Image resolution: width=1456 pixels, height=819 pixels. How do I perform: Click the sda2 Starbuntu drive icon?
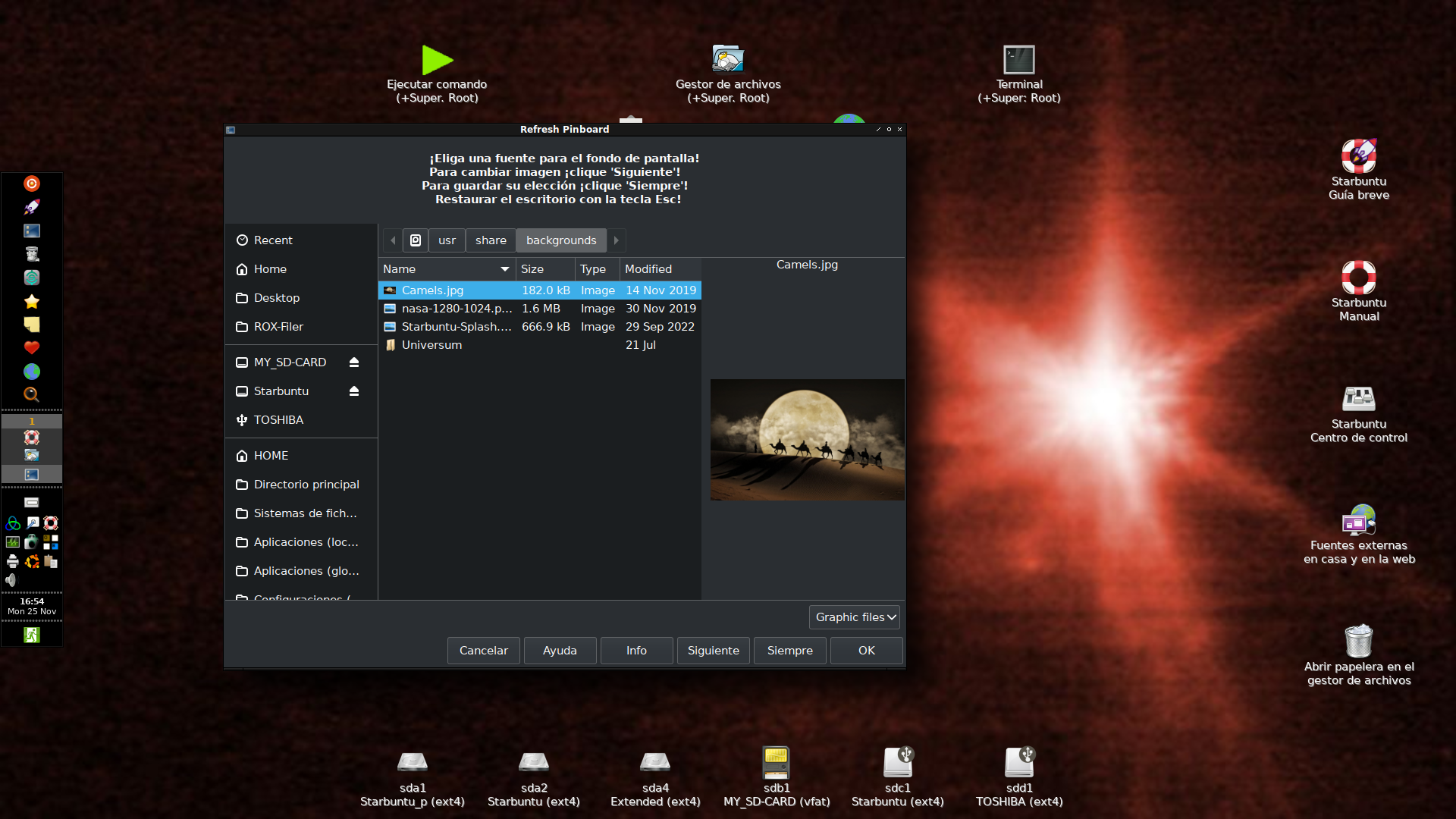pyautogui.click(x=534, y=761)
